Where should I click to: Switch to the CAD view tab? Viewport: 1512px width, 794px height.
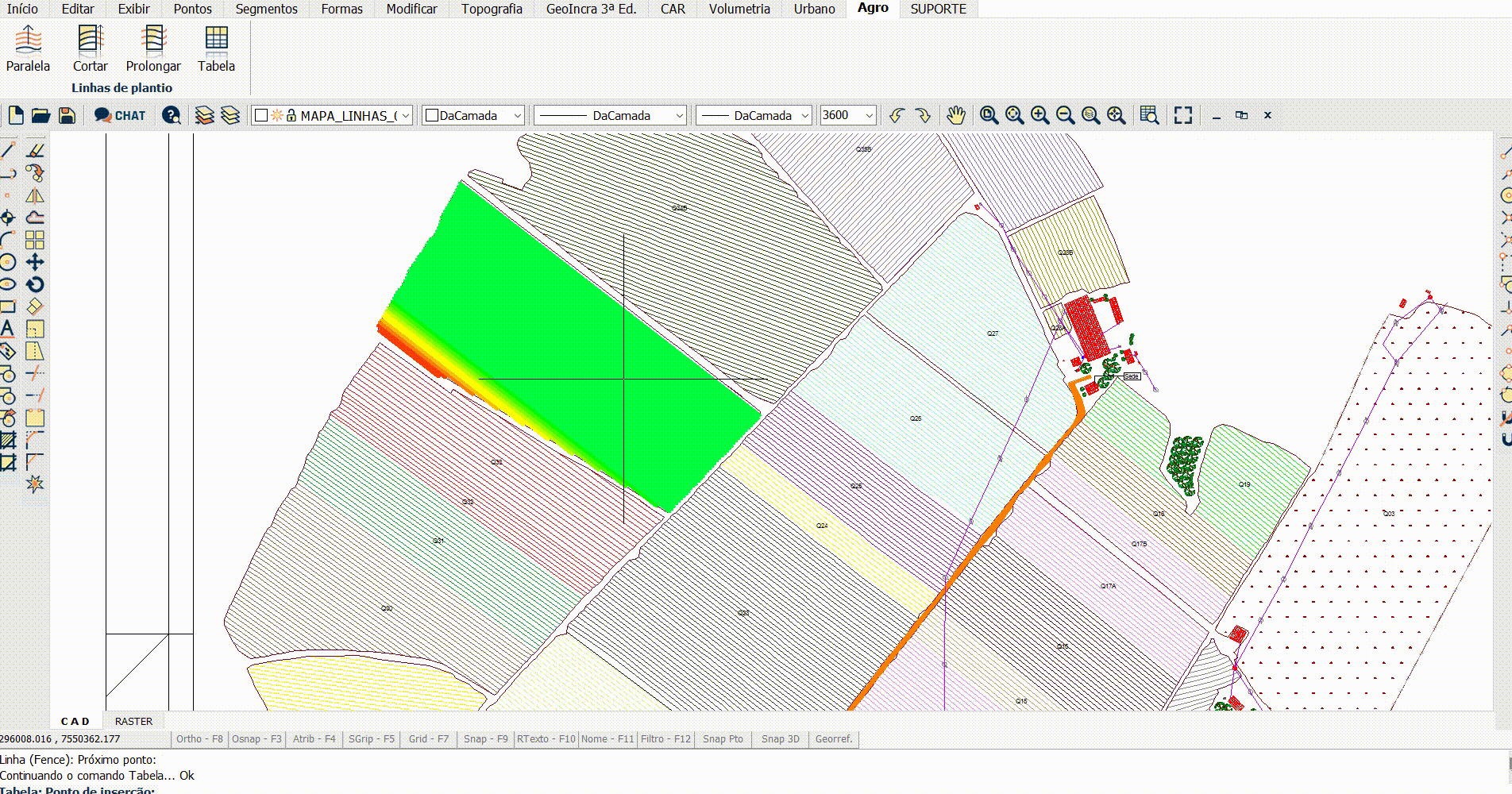[x=75, y=721]
